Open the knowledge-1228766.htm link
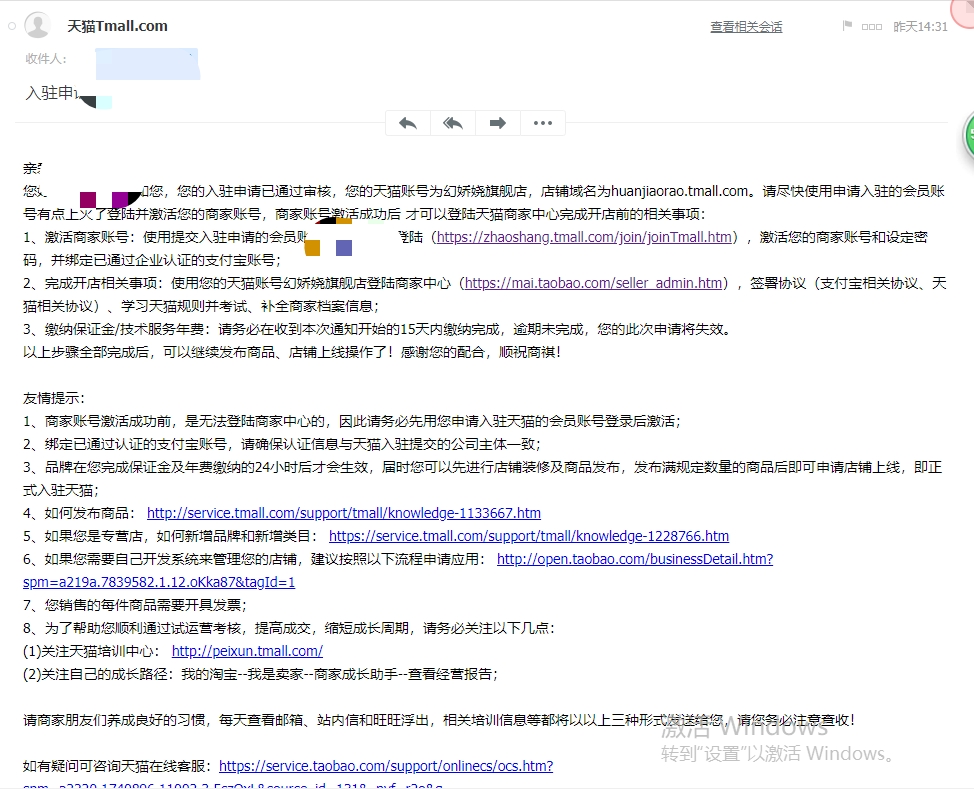 (x=529, y=536)
